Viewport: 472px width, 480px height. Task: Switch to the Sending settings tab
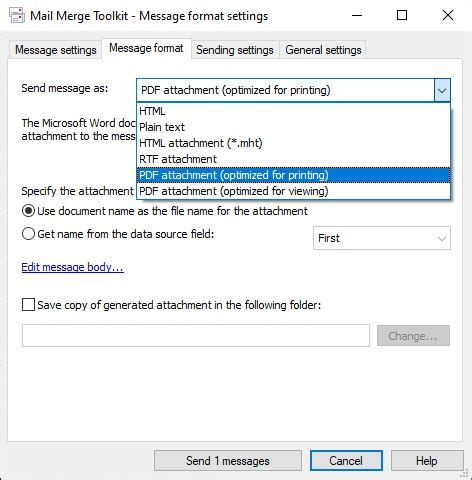click(235, 50)
